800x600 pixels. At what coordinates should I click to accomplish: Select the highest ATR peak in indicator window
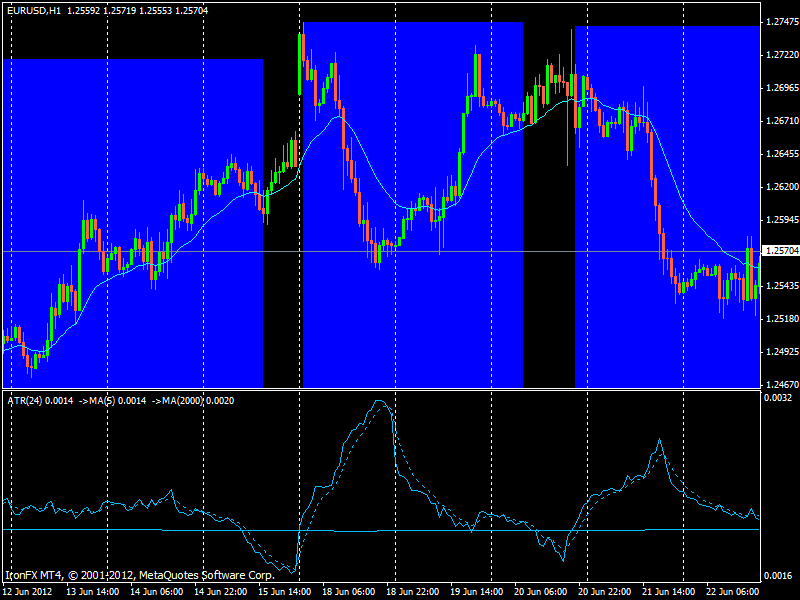380,402
